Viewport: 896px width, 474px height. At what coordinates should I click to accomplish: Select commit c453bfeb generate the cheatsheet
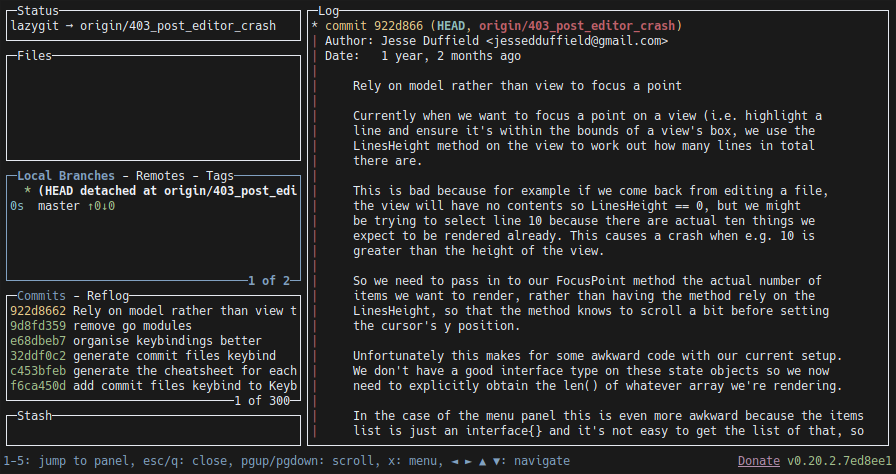(x=153, y=371)
